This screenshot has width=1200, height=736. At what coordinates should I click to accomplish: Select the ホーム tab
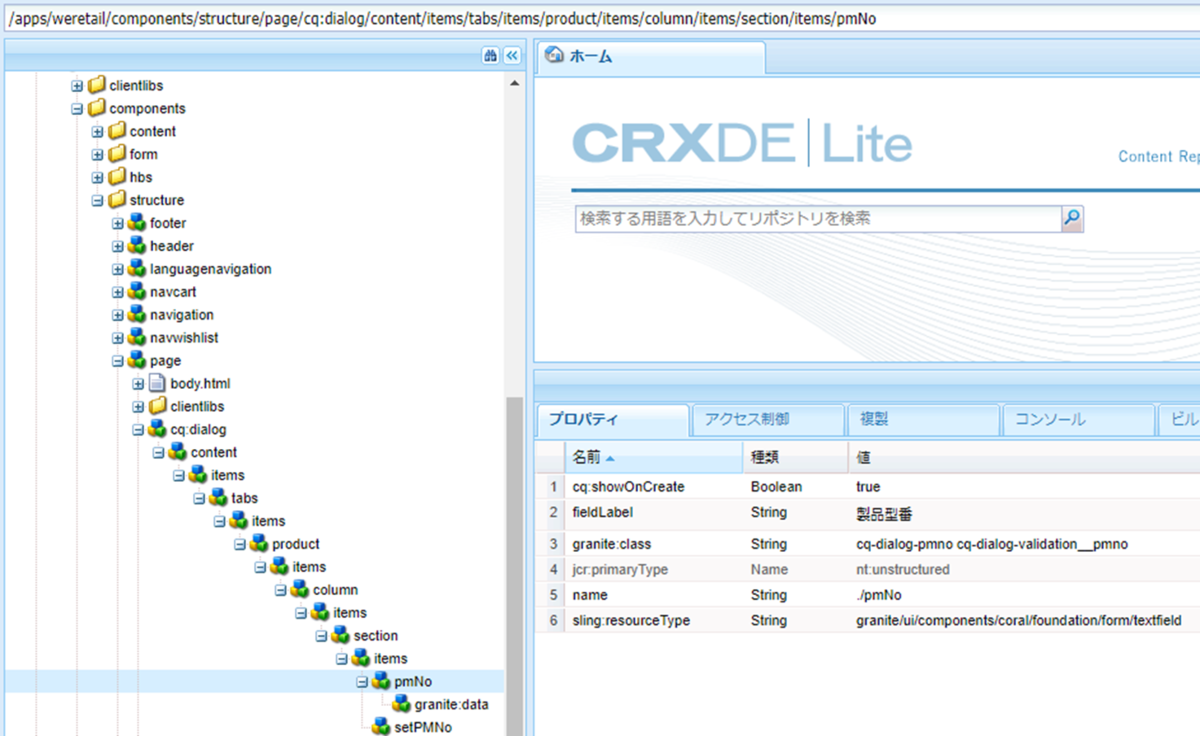(651, 57)
